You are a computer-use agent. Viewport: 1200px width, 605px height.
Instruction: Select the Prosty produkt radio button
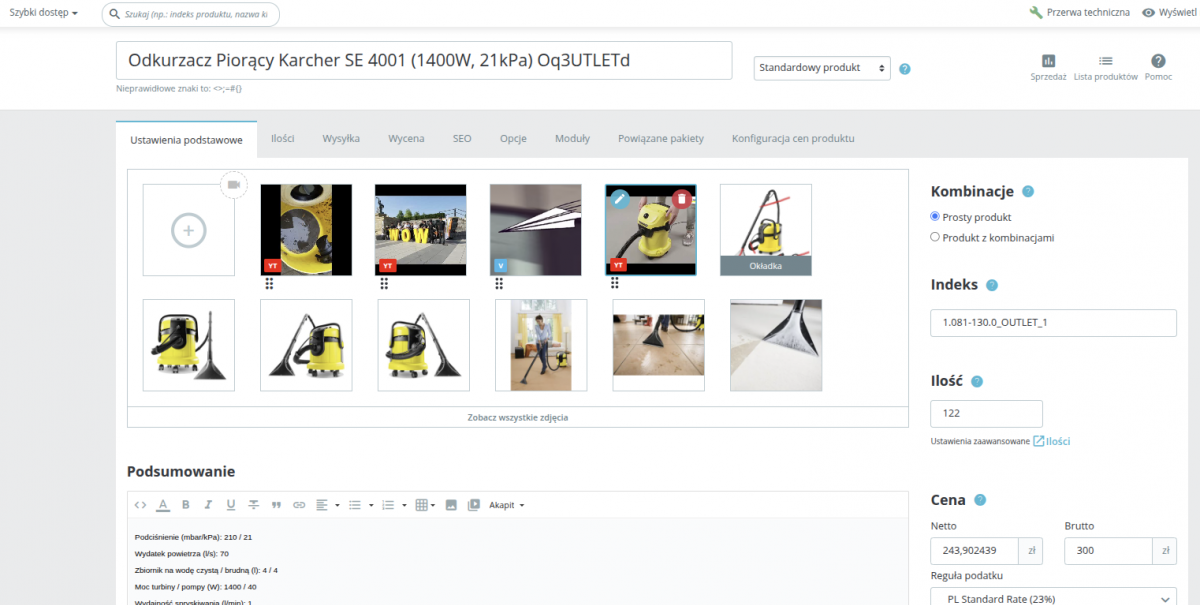[935, 216]
